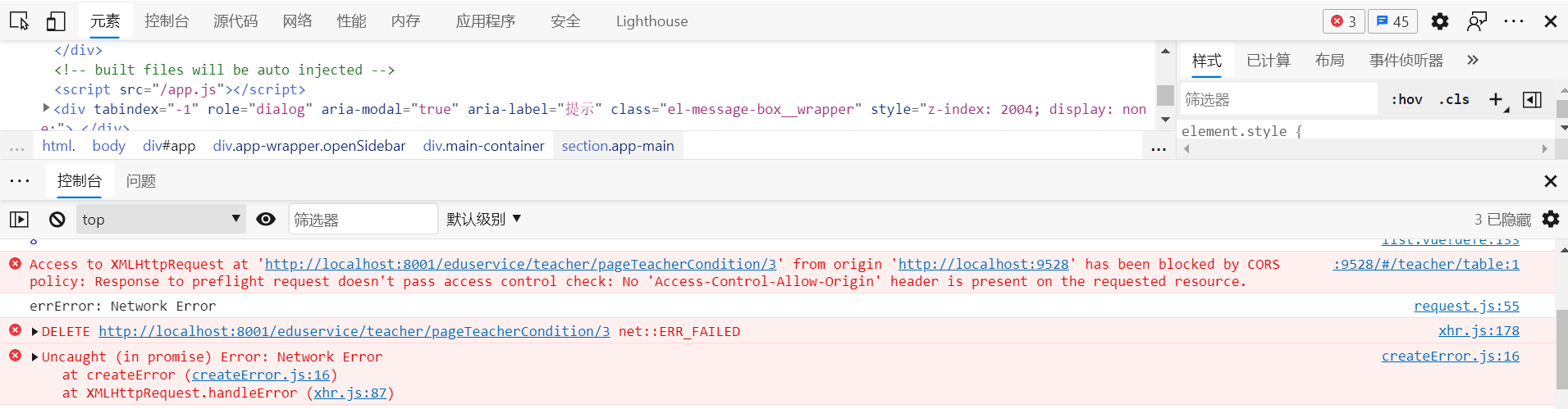Toggle the :hov element state panel
The image size is (1568, 409).
pos(1406,99)
